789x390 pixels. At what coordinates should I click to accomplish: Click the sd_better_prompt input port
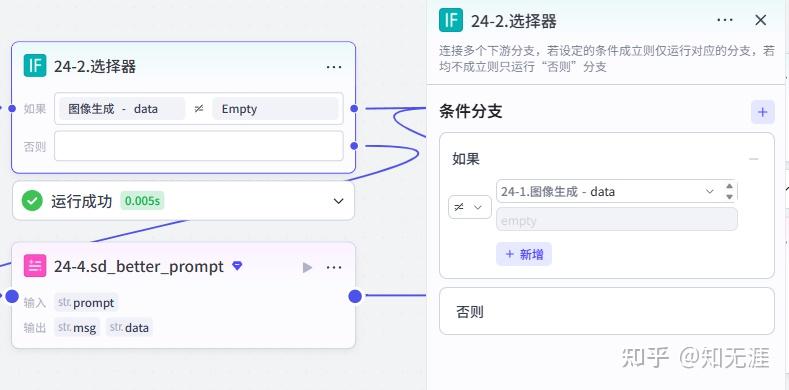coord(12,296)
